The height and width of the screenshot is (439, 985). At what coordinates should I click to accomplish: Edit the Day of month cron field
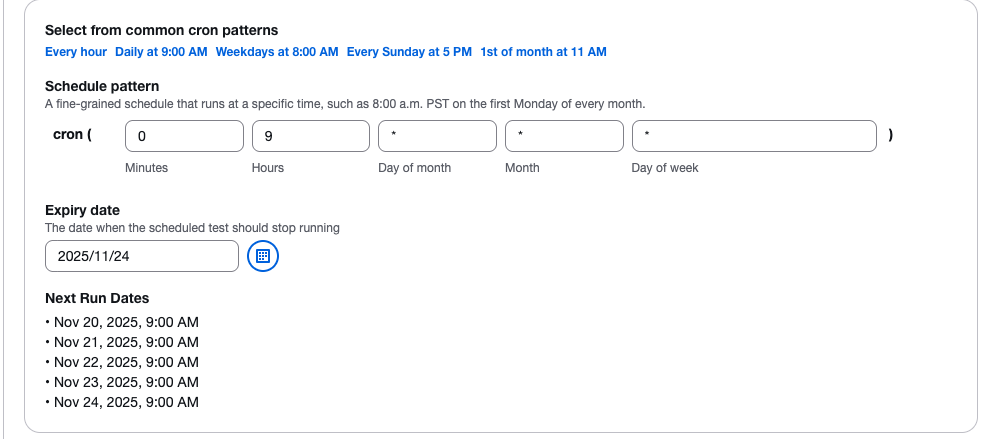click(x=437, y=136)
